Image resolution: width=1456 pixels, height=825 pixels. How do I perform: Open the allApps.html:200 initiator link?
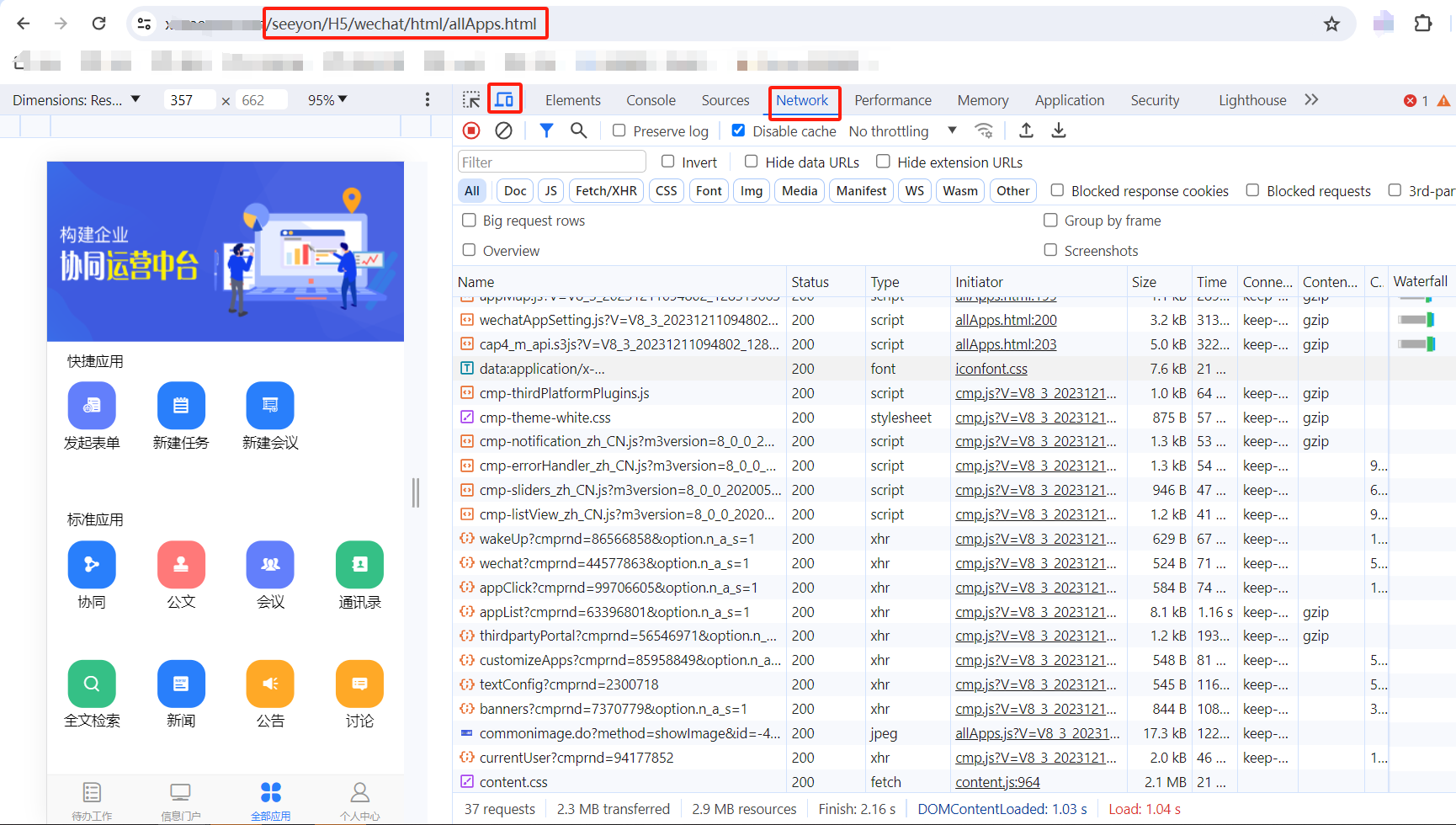[1006, 320]
